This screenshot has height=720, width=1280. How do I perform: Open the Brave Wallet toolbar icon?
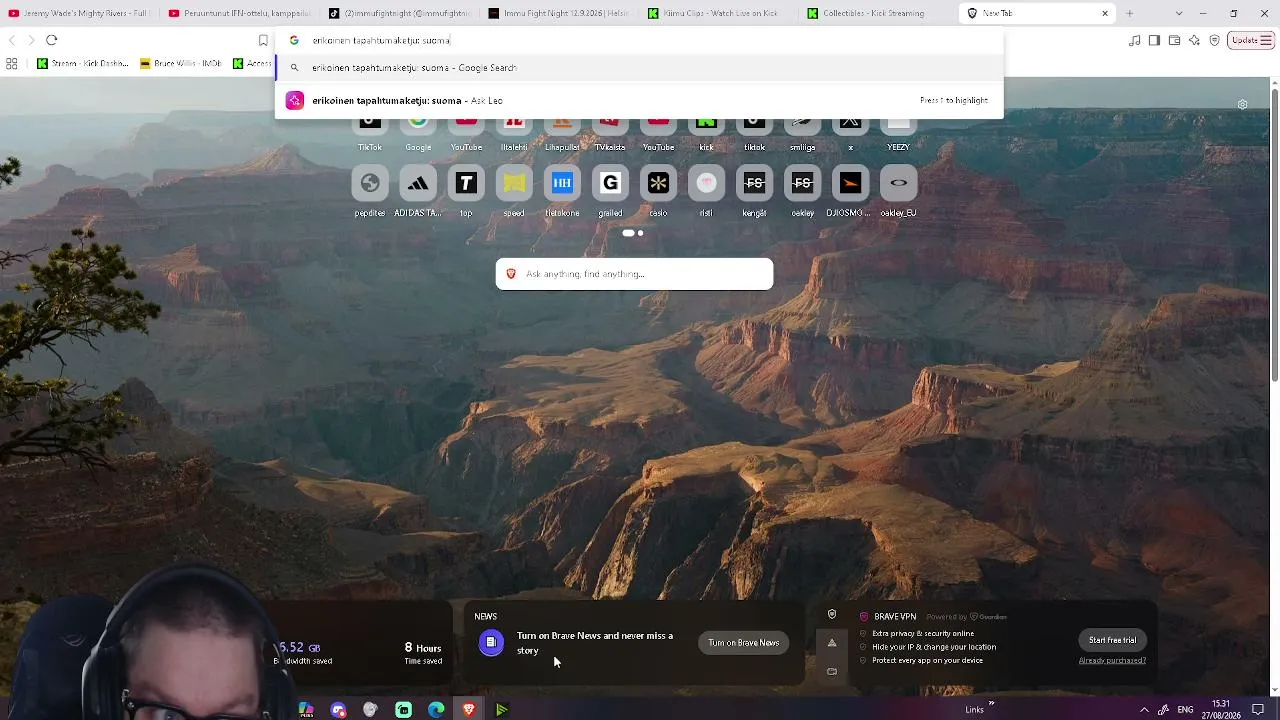tap(1174, 40)
